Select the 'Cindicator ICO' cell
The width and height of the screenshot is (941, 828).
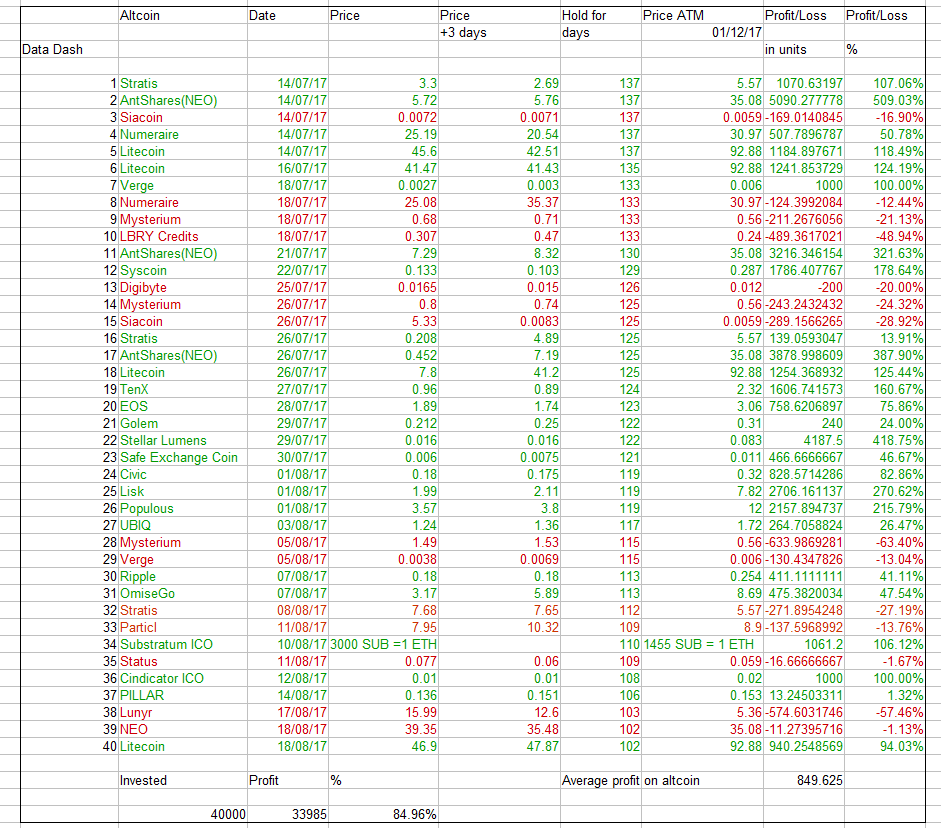pos(183,678)
